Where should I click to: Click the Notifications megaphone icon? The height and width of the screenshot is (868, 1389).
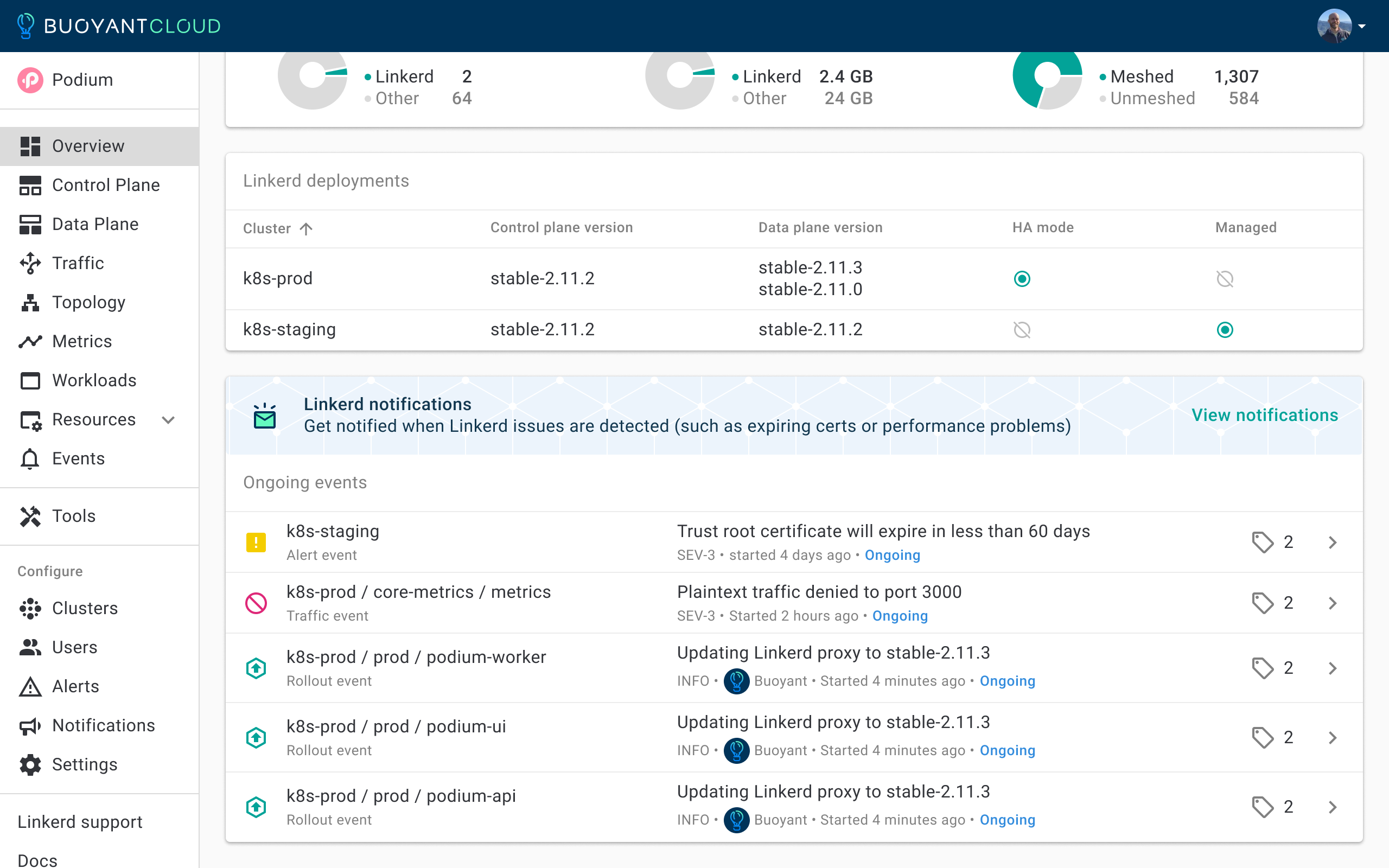(30, 726)
